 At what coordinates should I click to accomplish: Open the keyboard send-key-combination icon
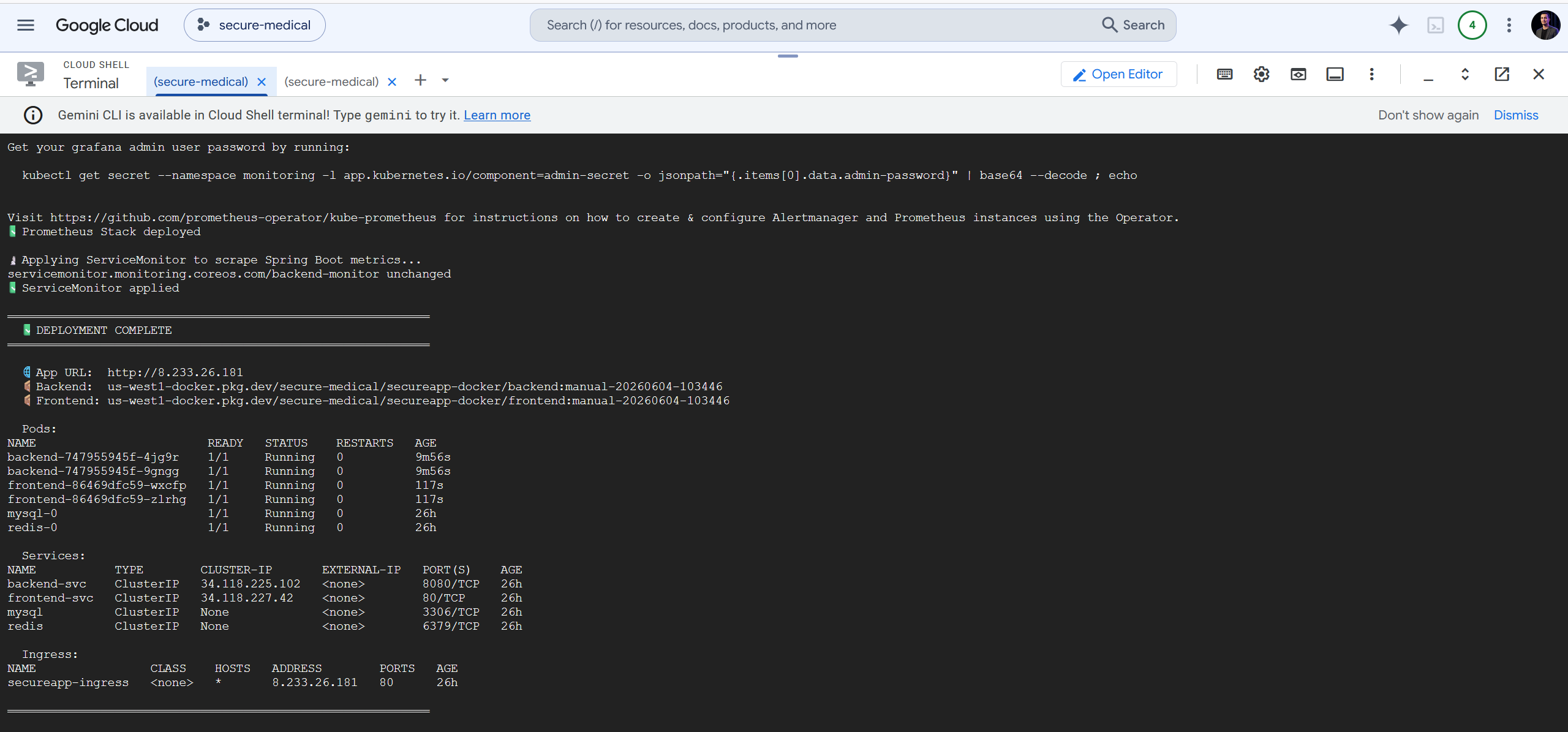[1225, 74]
